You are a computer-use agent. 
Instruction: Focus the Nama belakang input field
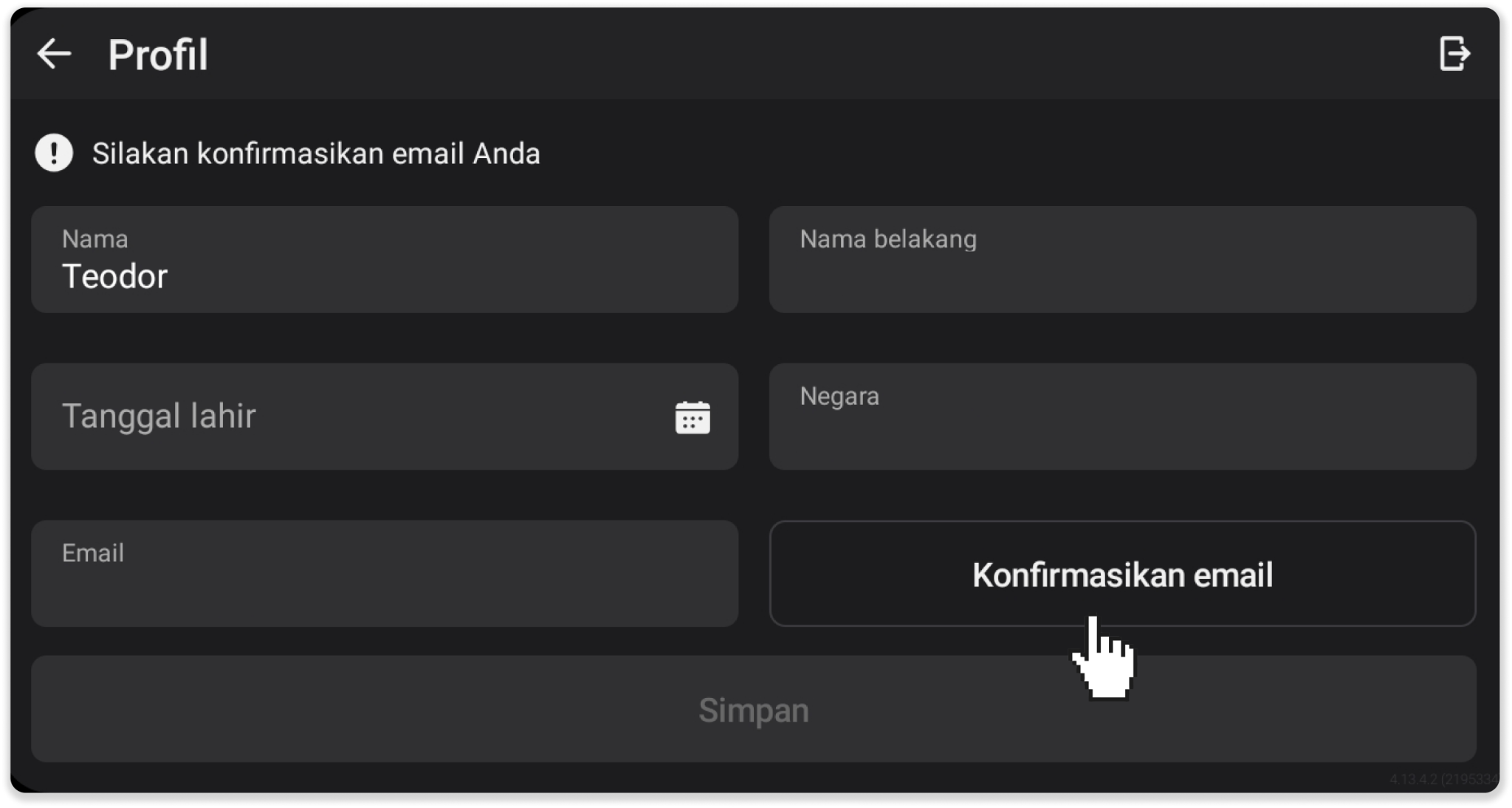tap(1122, 259)
